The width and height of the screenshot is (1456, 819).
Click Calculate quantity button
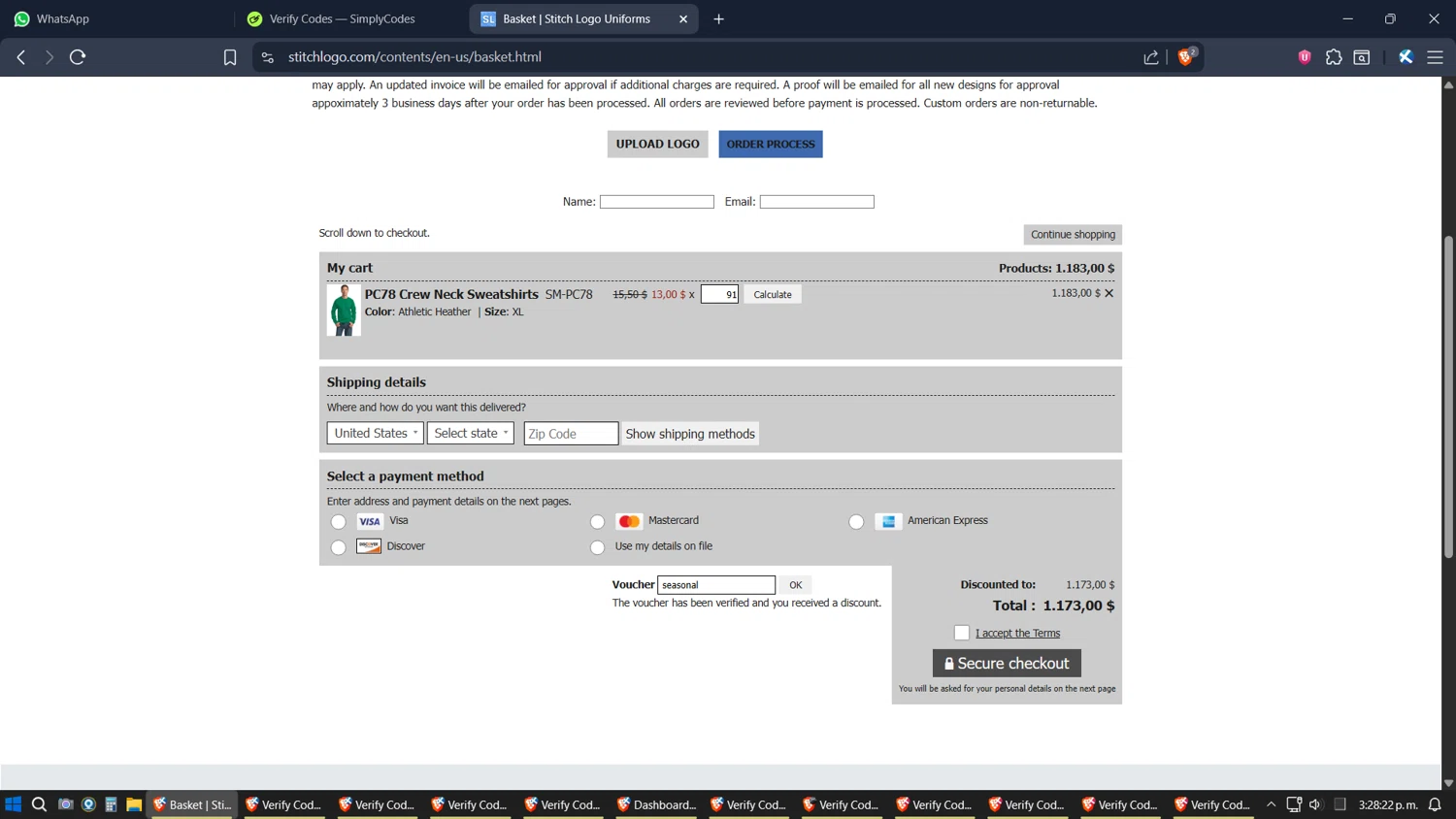pyautogui.click(x=773, y=294)
